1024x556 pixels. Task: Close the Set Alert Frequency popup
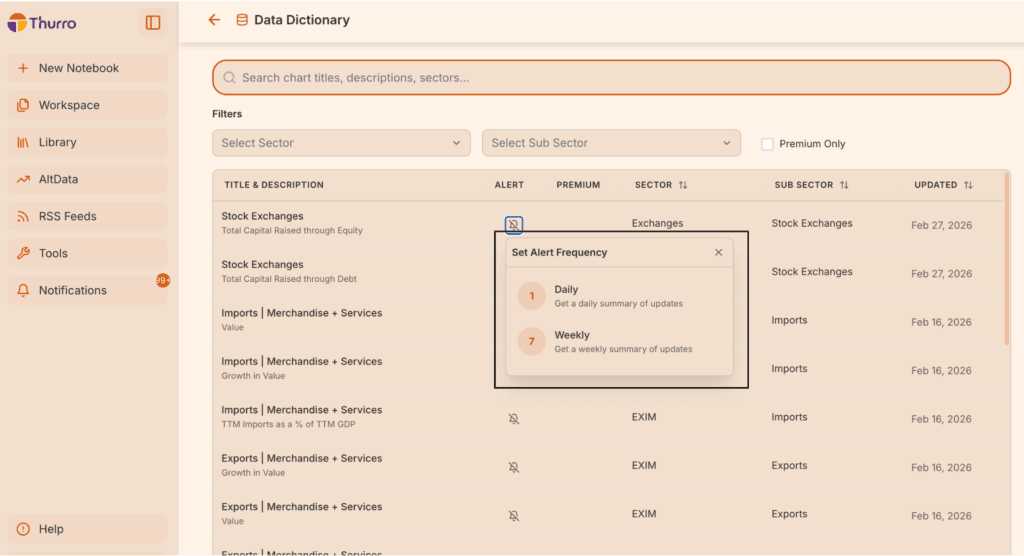[718, 252]
